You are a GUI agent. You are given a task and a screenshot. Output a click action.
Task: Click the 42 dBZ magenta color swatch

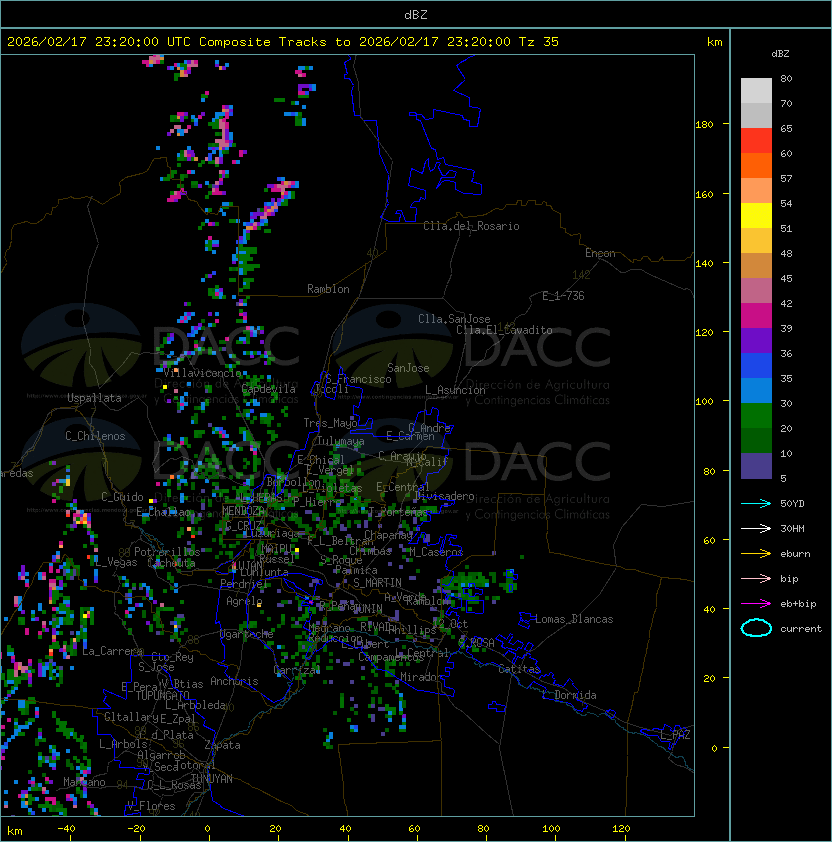(756, 316)
